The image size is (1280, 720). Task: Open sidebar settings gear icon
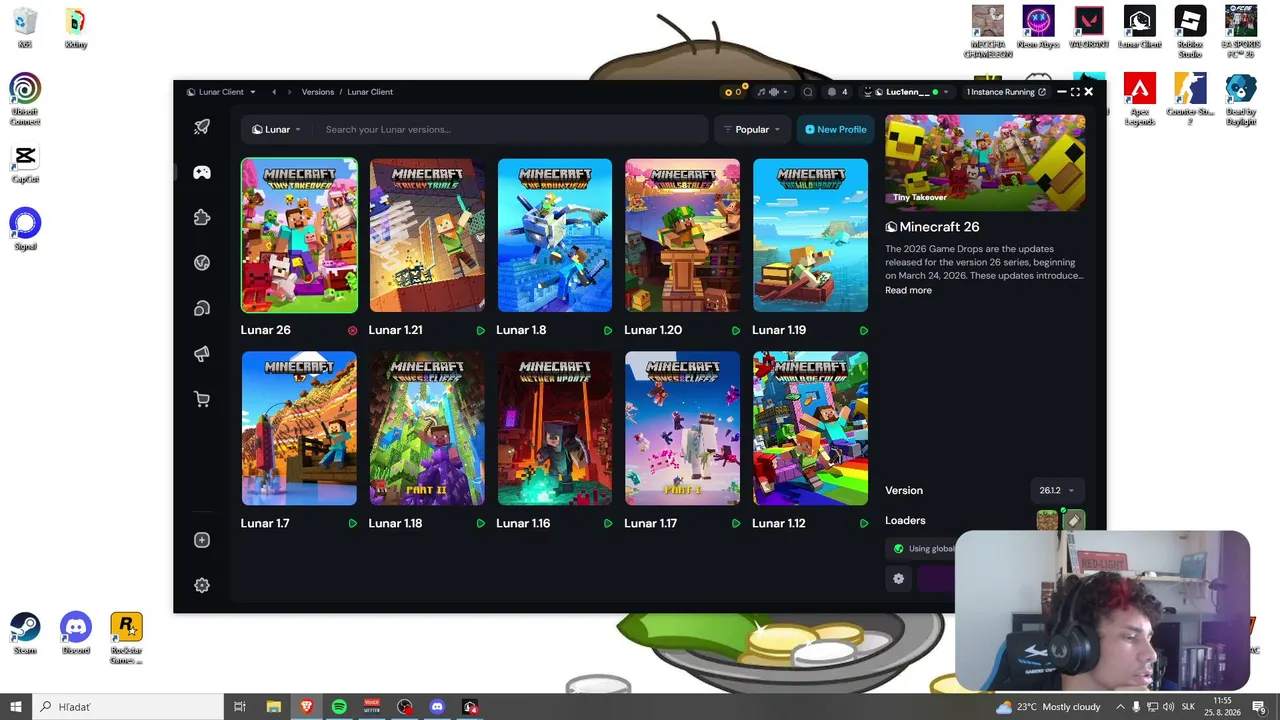pos(202,585)
